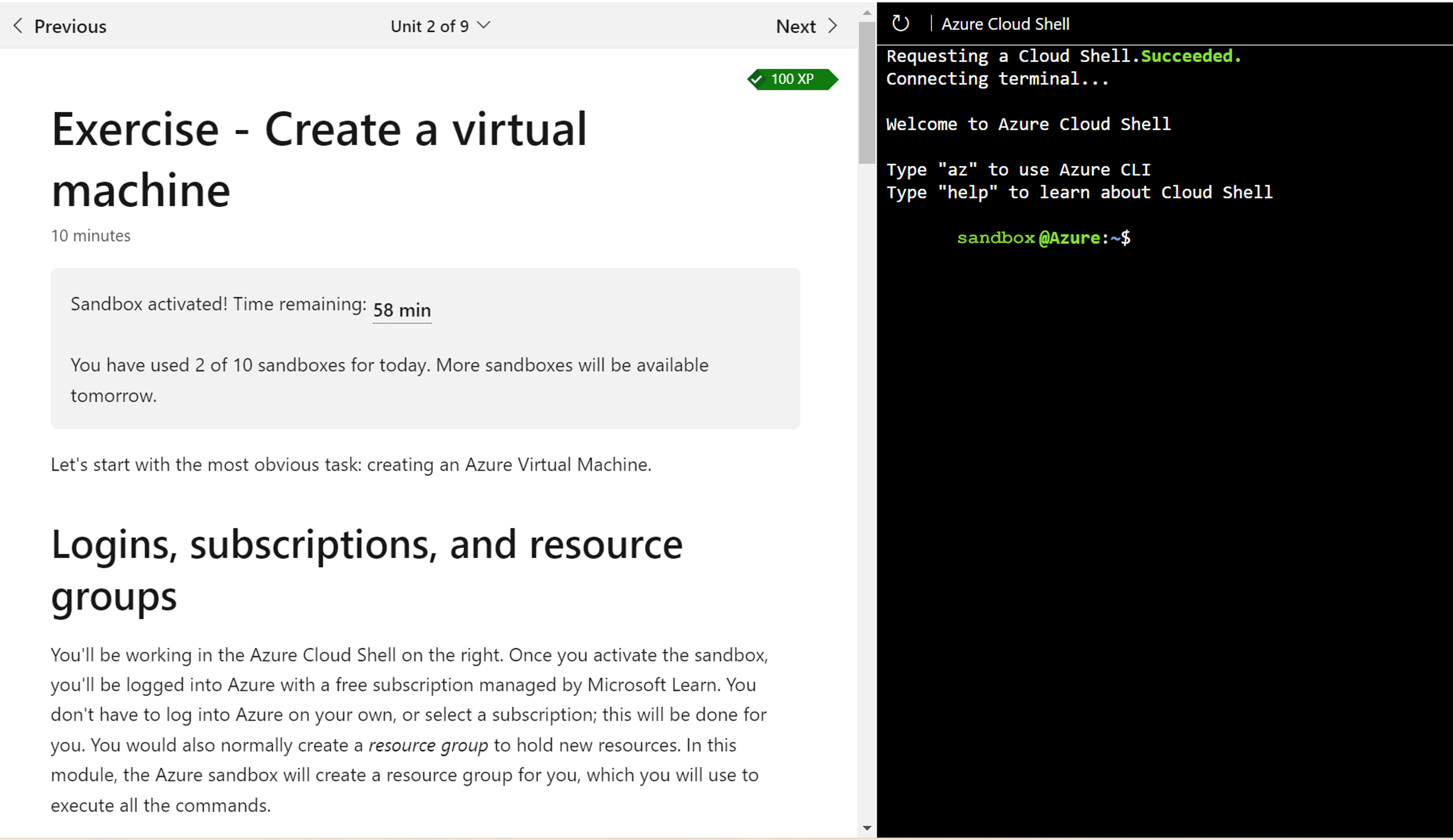
Task: Toggle the 100 XP reward indicator
Action: coord(790,79)
